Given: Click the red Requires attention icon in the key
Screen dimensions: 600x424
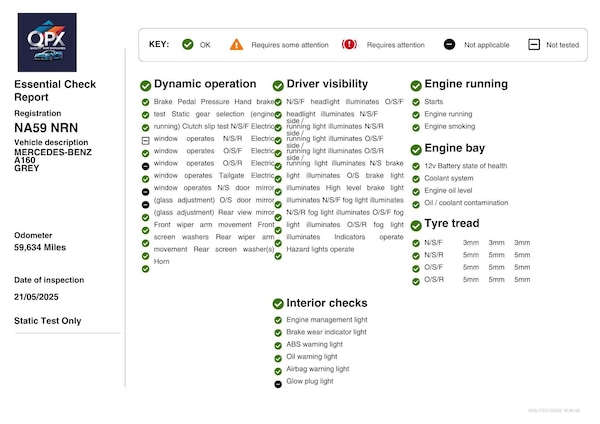Looking at the screenshot, I should pos(350,44).
